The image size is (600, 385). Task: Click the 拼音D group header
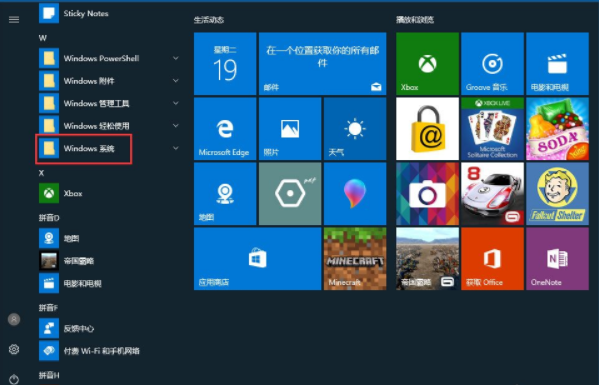[x=49, y=218]
